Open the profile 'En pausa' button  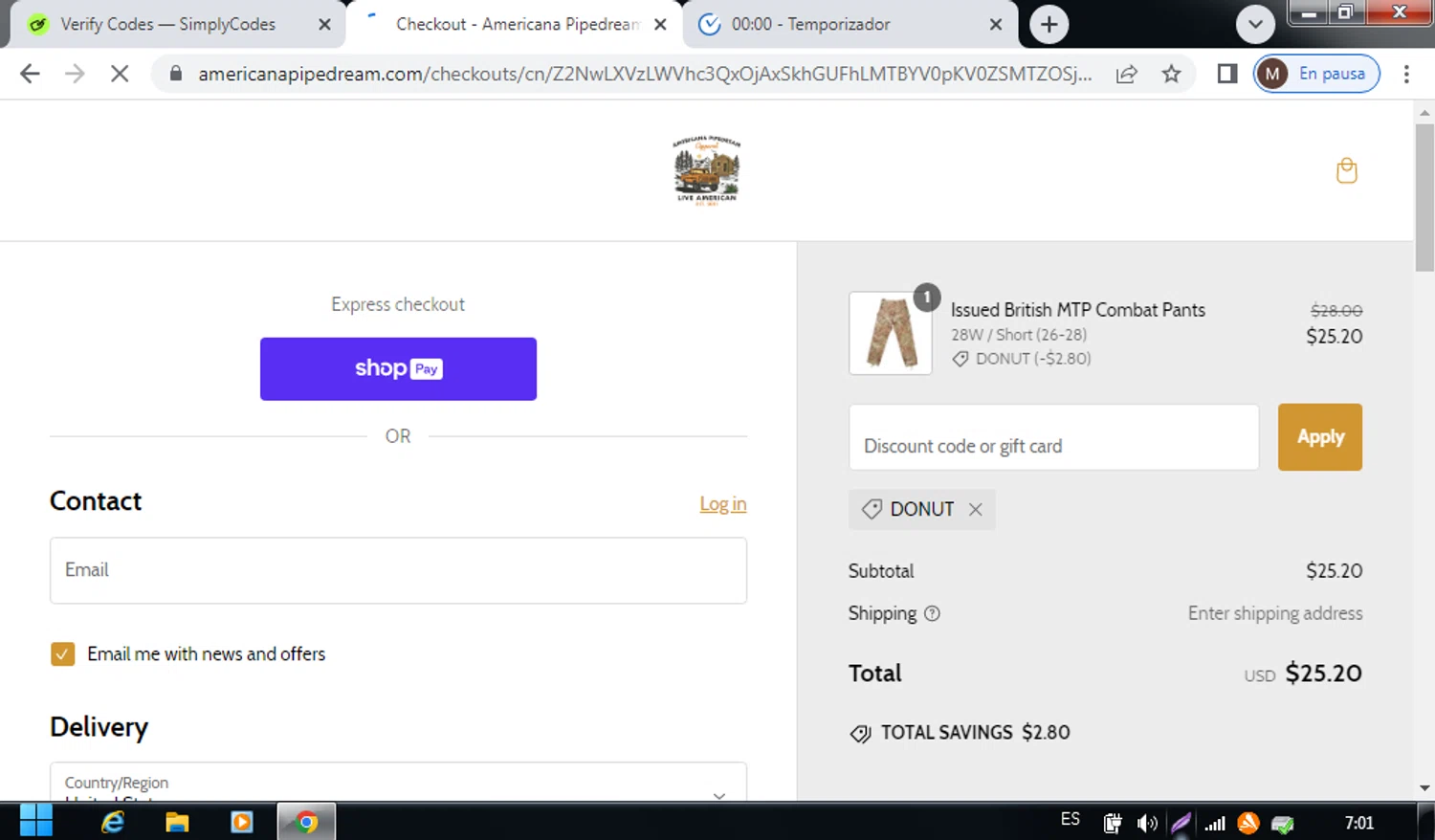coord(1316,74)
